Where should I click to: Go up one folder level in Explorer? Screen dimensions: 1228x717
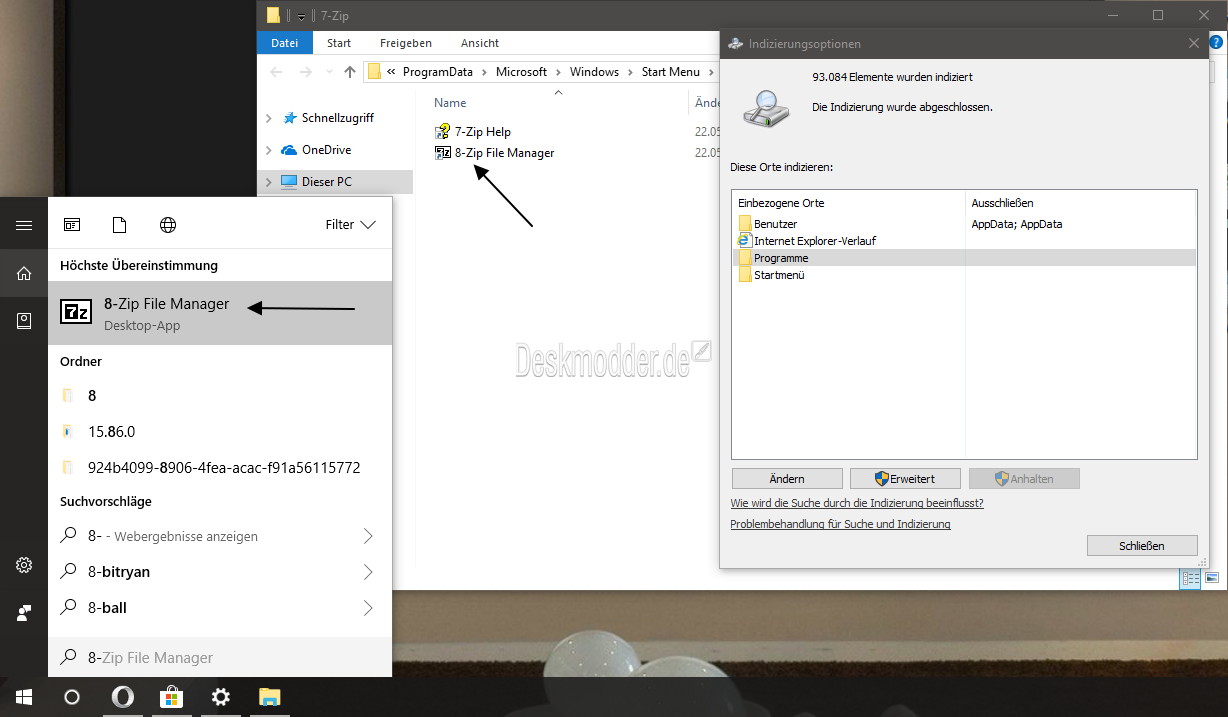350,72
